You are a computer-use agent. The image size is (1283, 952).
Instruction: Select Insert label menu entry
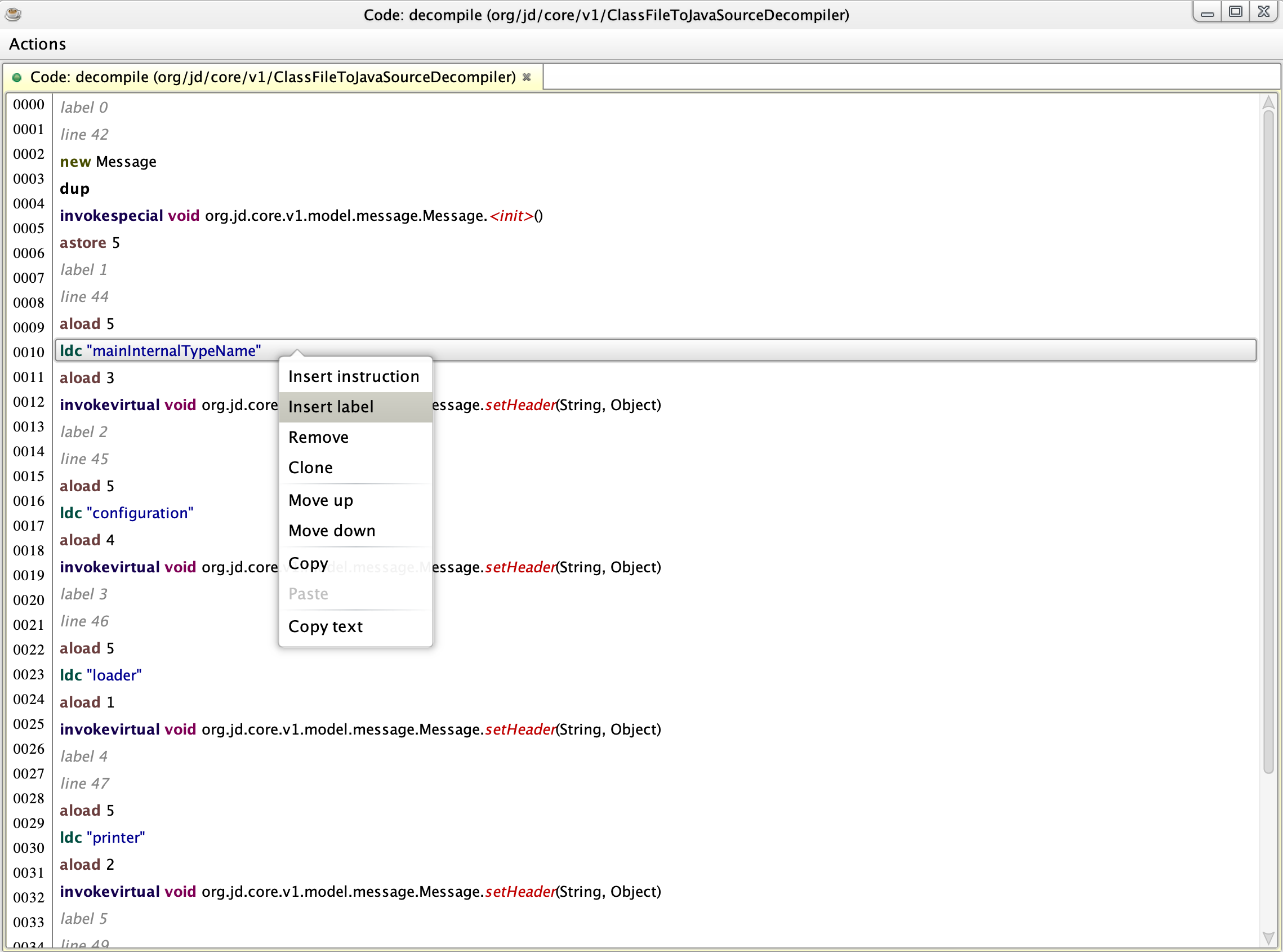tap(331, 407)
